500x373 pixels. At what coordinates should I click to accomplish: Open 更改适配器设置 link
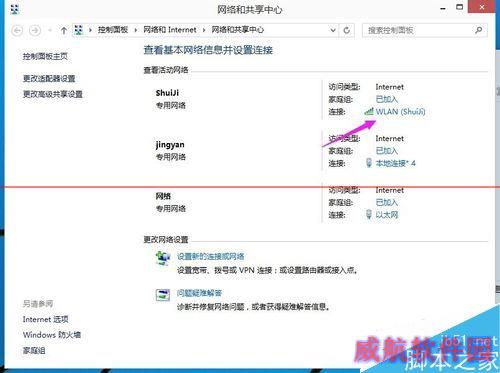[x=49, y=79]
